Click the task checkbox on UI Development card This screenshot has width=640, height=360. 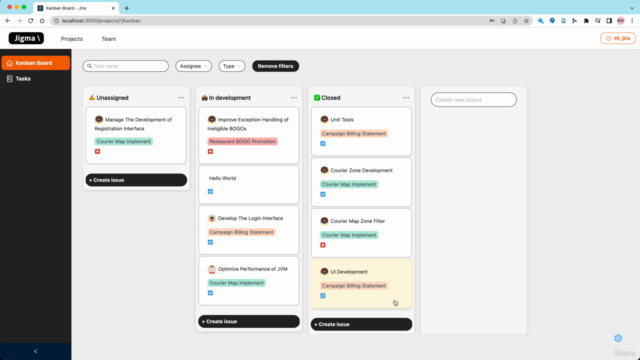[x=323, y=296]
